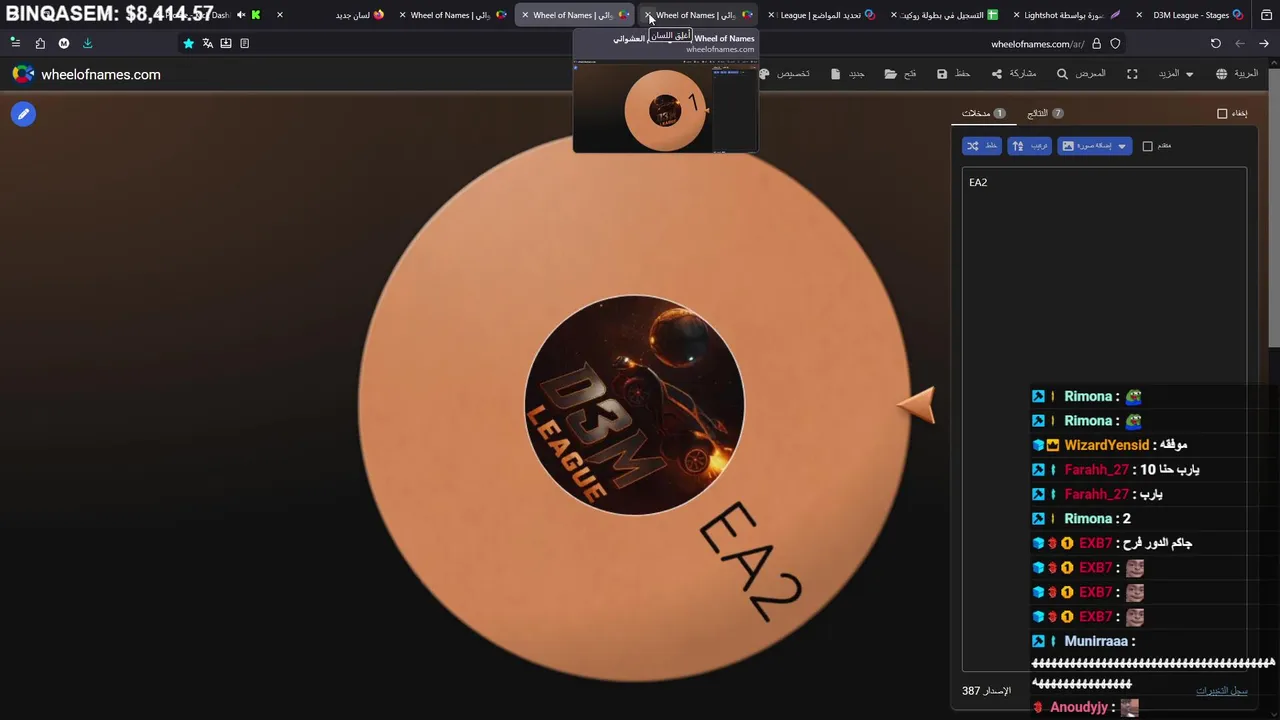Expand the More dropdown menu
Screen dimensions: 1280x720
[x=1175, y=74]
